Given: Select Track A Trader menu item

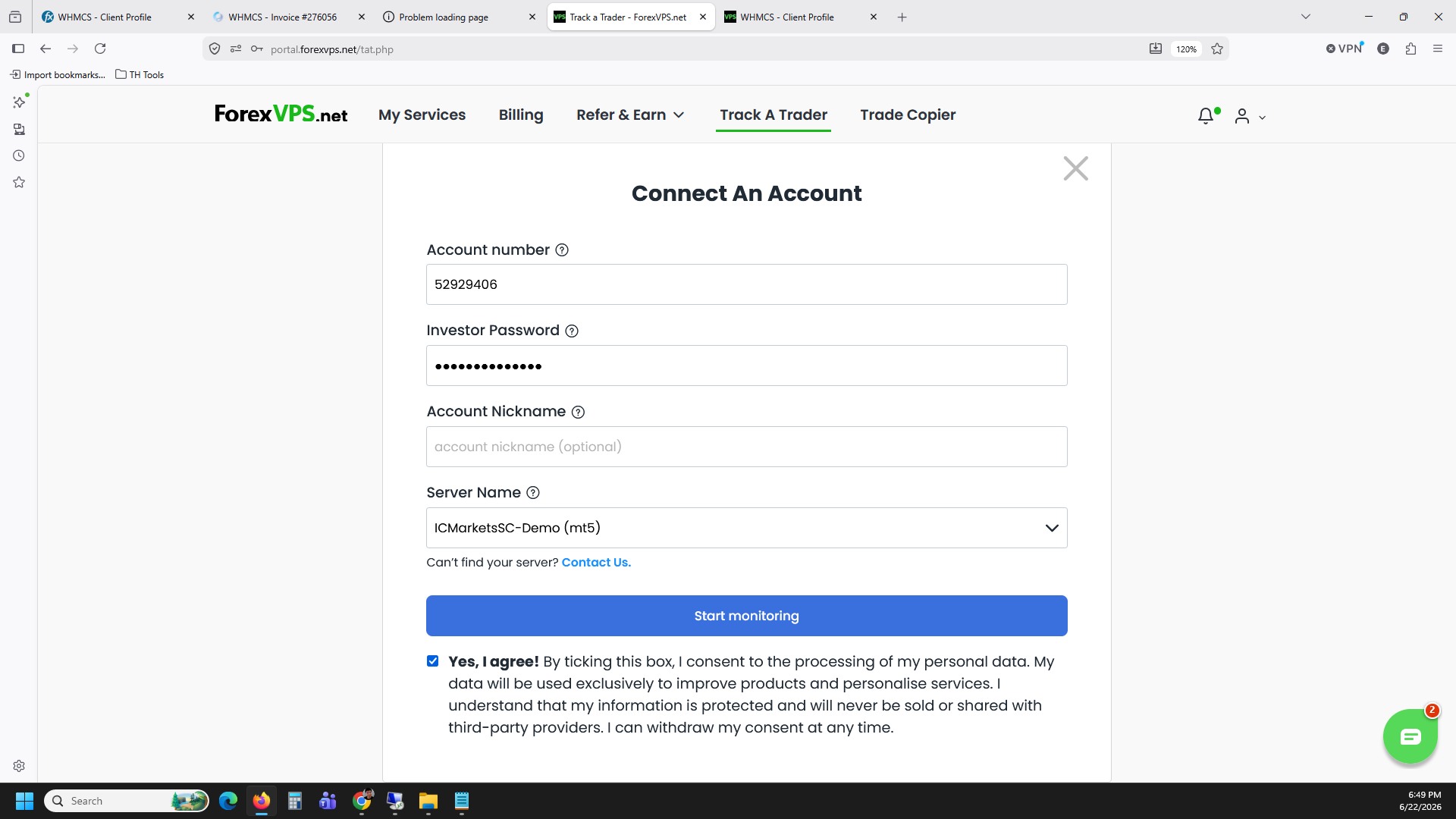Looking at the screenshot, I should [x=773, y=115].
